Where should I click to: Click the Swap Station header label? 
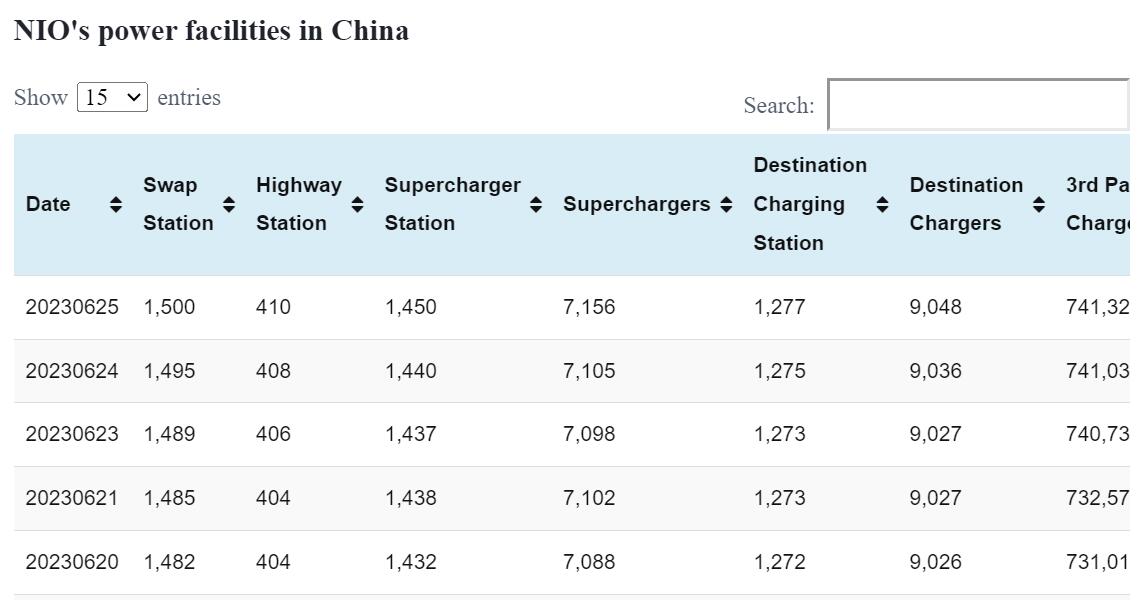[178, 204]
